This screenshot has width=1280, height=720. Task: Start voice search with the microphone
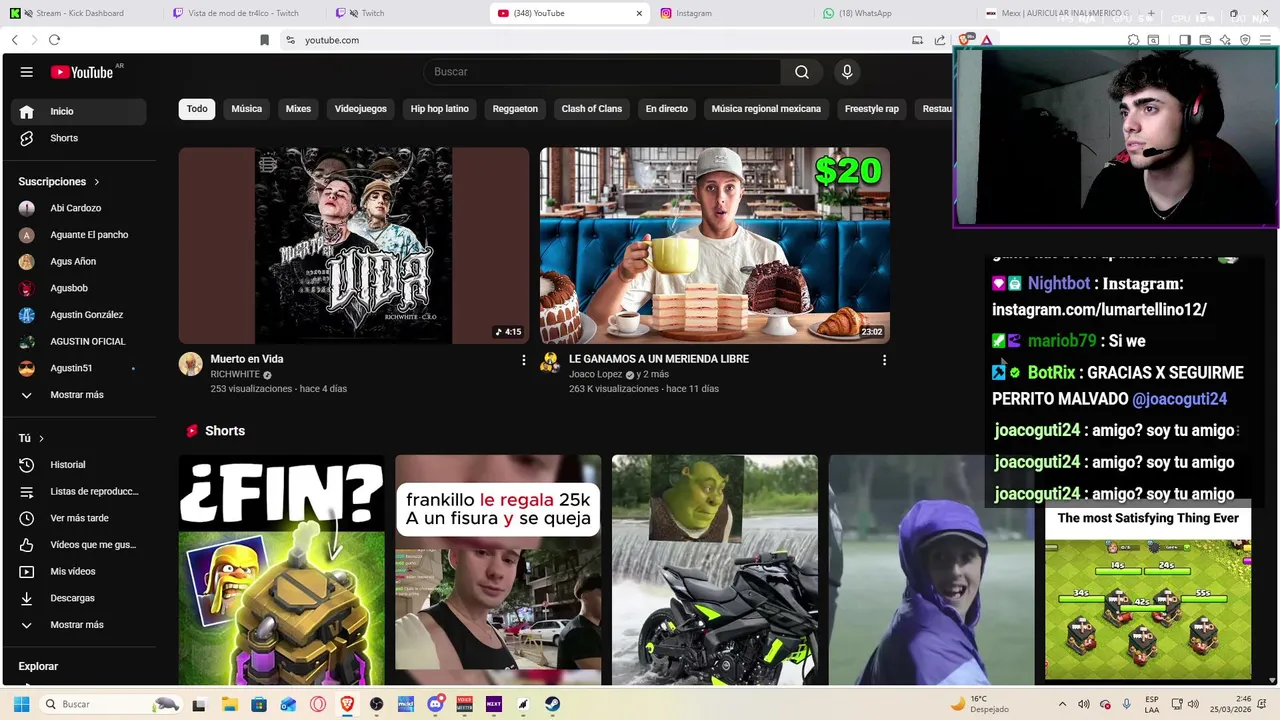[847, 72]
